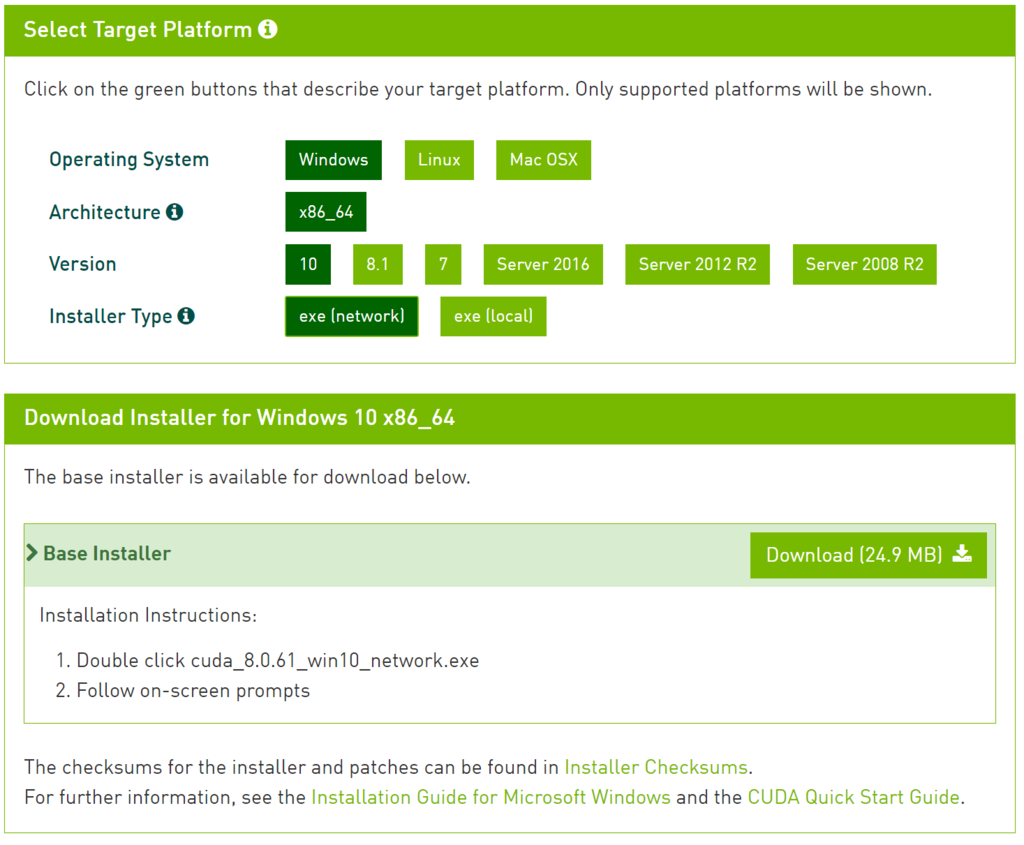The height and width of the screenshot is (845, 1024).
Task: Open Installation Guide for Microsoft Windows
Action: tap(491, 797)
